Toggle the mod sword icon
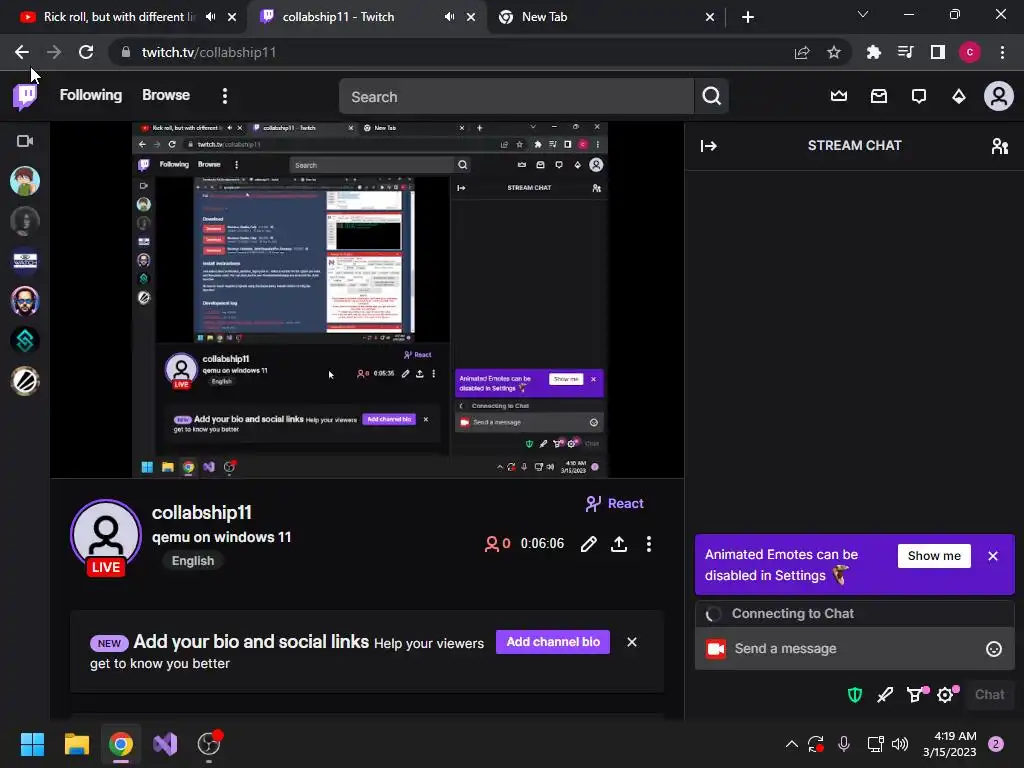This screenshot has height=768, width=1024. click(x=885, y=695)
